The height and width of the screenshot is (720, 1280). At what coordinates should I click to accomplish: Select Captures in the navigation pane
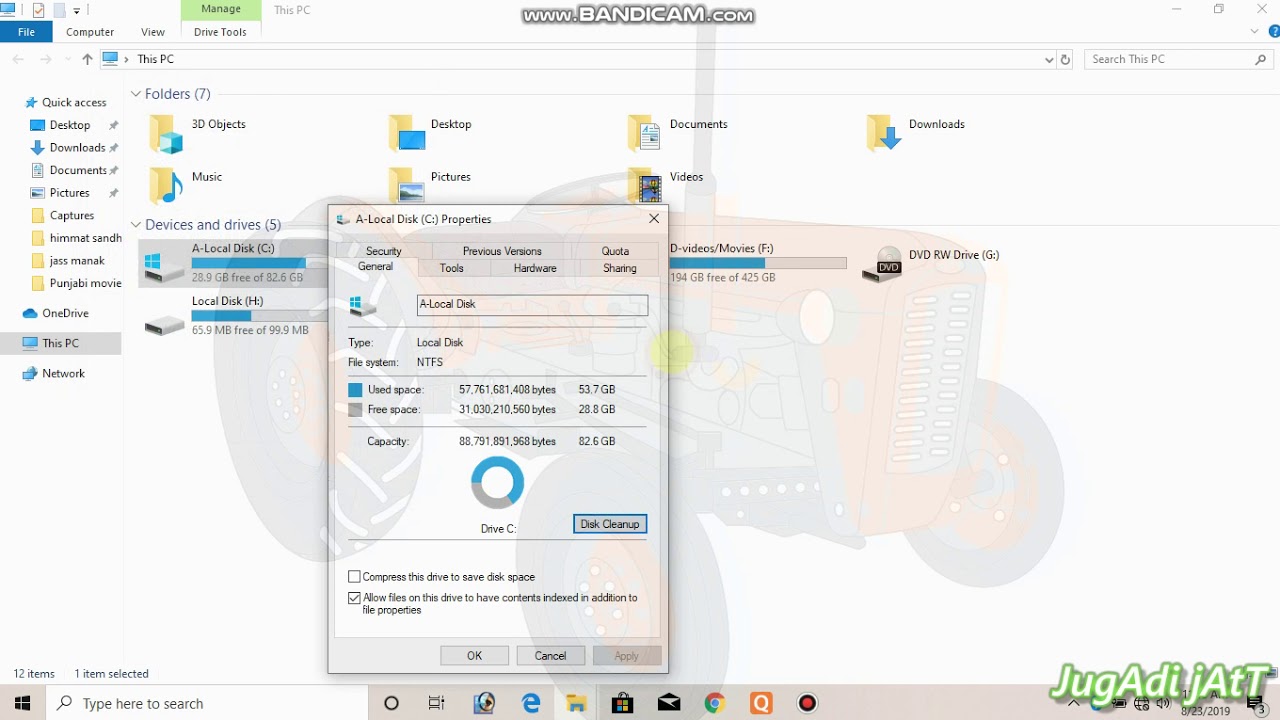(x=72, y=215)
